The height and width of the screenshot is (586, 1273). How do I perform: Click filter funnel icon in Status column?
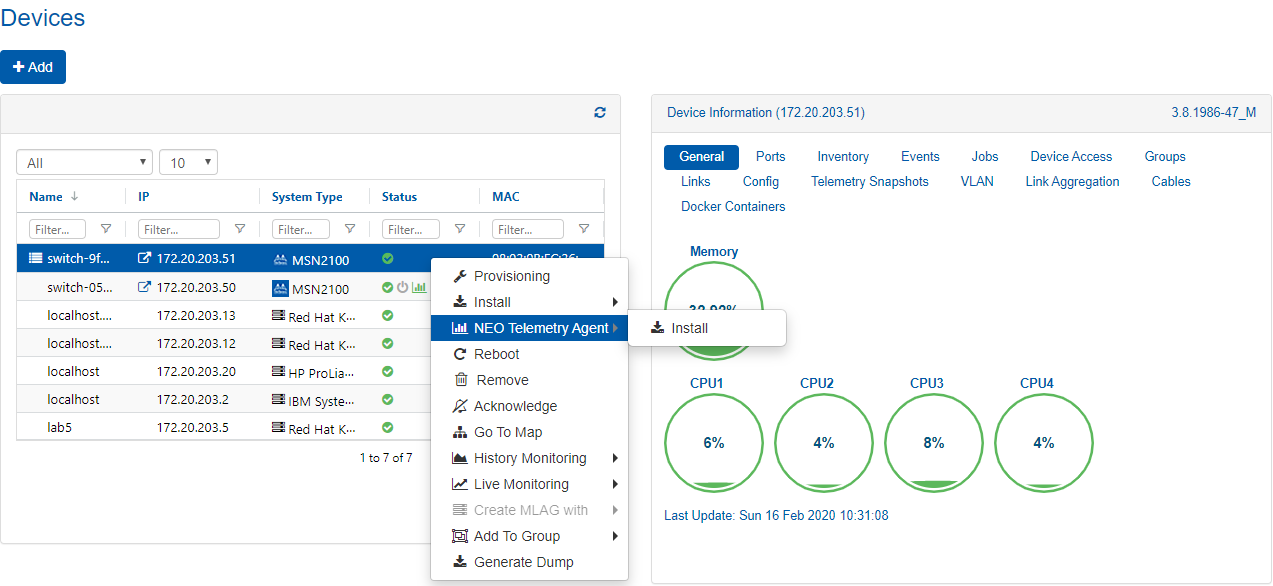[460, 229]
